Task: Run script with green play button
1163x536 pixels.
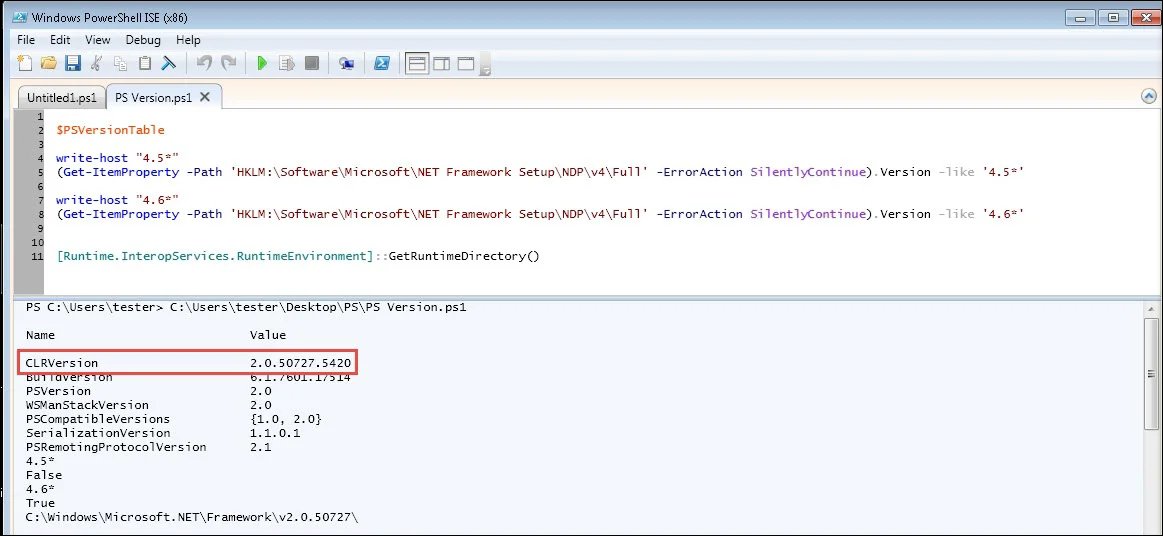Action: 261,64
